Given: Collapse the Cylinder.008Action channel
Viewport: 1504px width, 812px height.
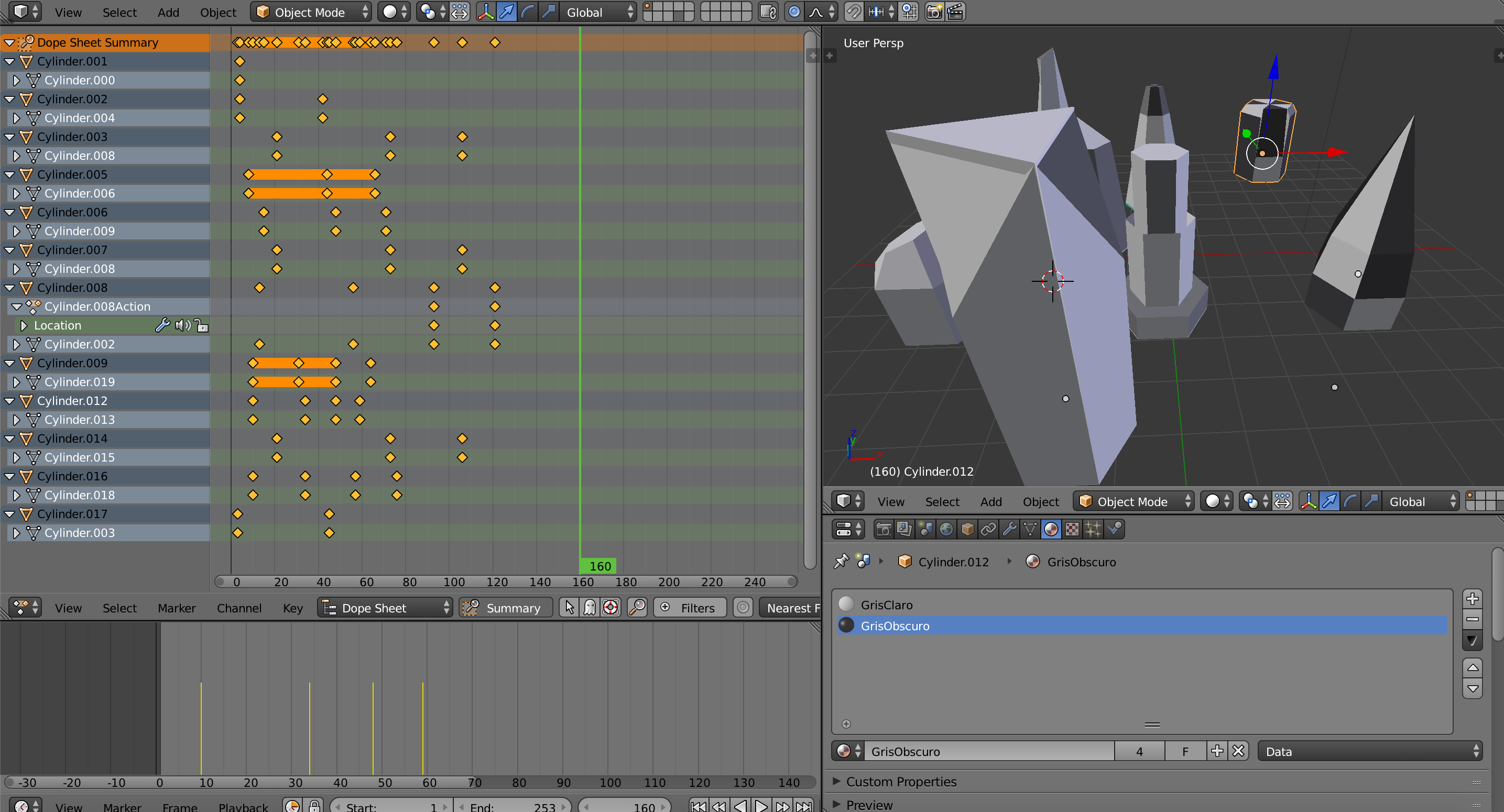Looking at the screenshot, I should pyautogui.click(x=17, y=306).
